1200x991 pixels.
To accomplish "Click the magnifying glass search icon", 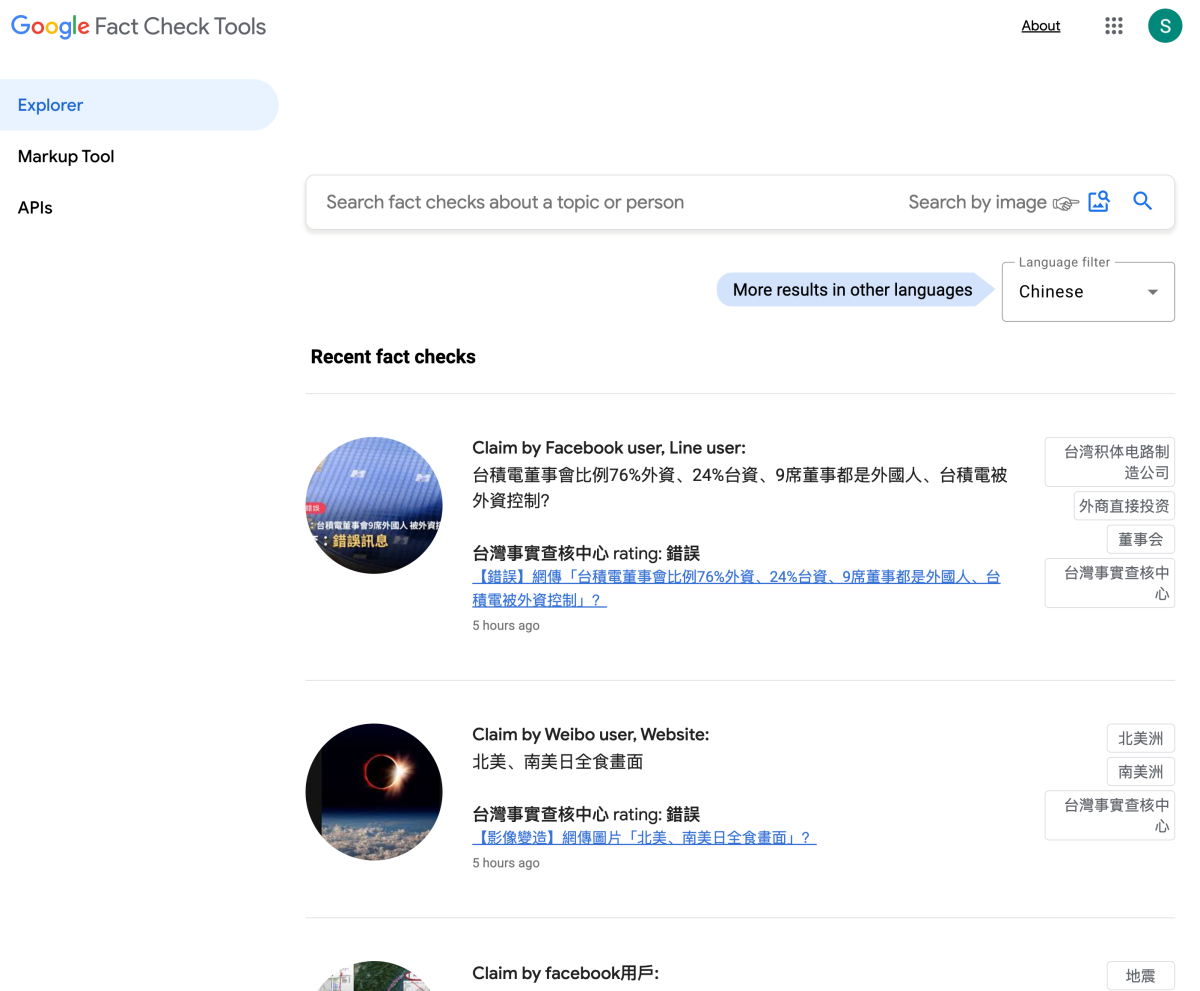I will click(1143, 202).
